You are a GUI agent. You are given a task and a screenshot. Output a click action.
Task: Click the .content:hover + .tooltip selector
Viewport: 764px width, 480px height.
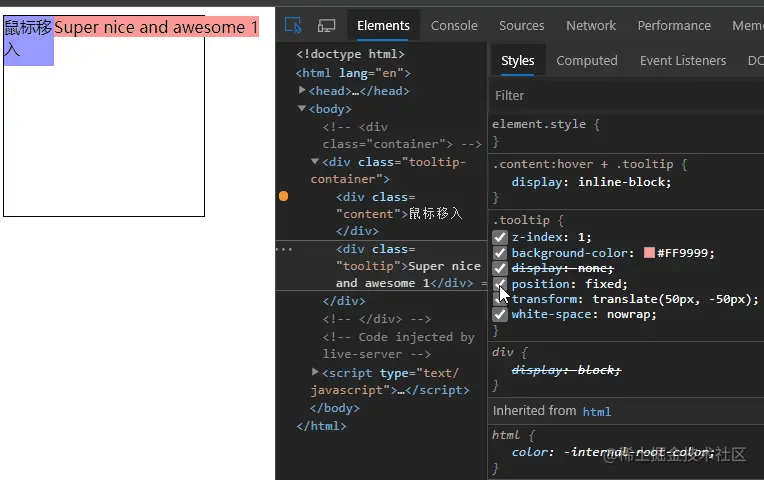coord(583,164)
